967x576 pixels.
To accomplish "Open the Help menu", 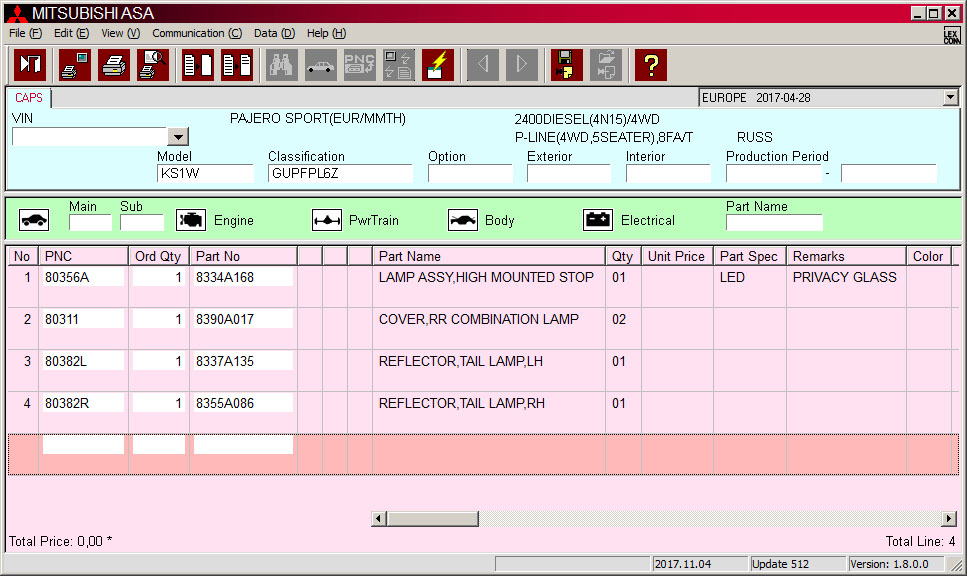I will 326,33.
